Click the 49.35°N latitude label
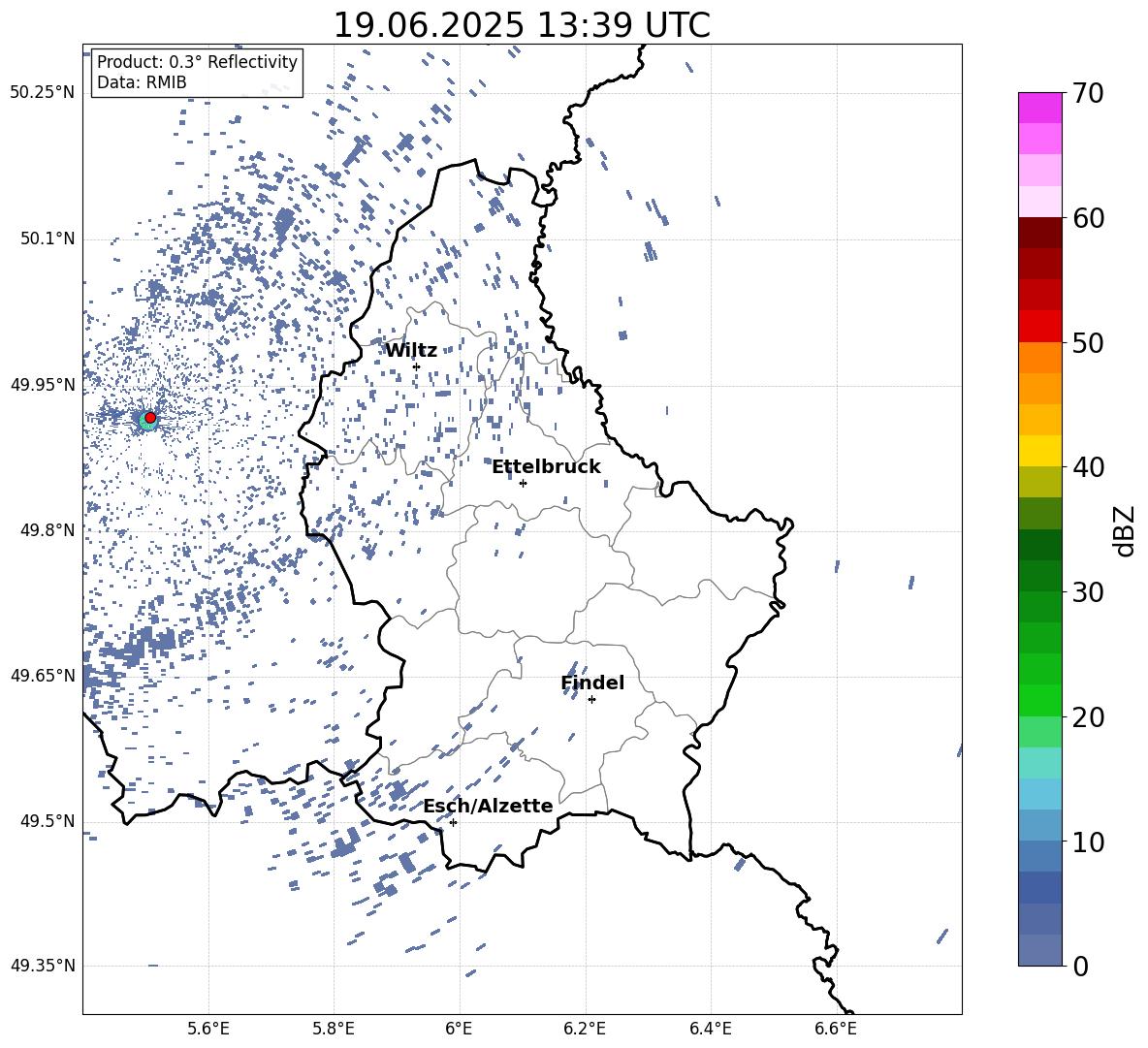The width and height of the screenshot is (1148, 1048). pos(43,966)
